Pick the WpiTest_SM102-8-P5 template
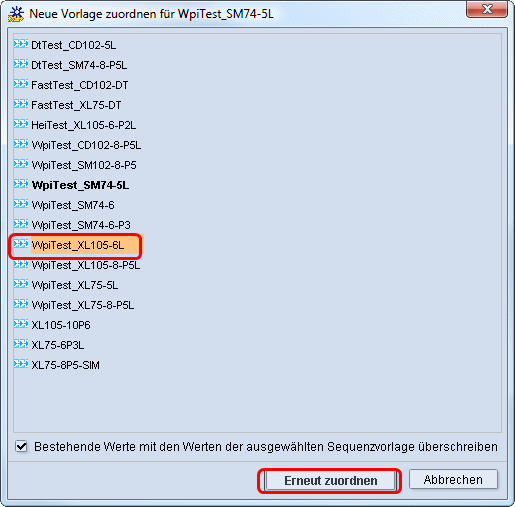The height and width of the screenshot is (507, 515). pos(84,165)
